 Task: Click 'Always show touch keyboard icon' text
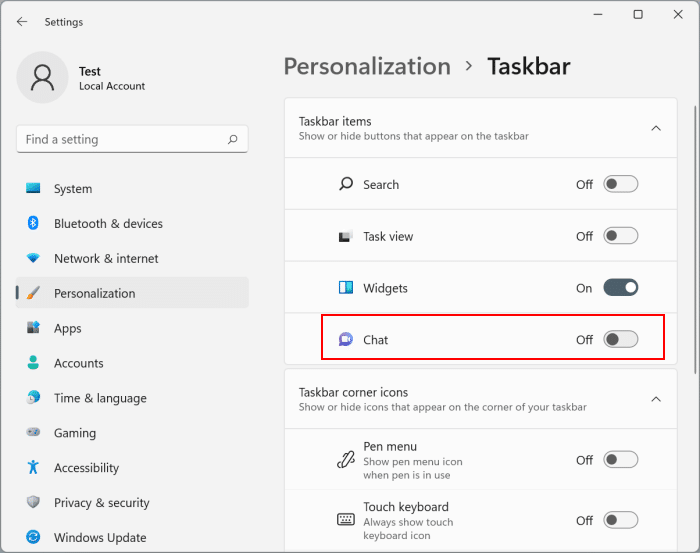(x=408, y=528)
